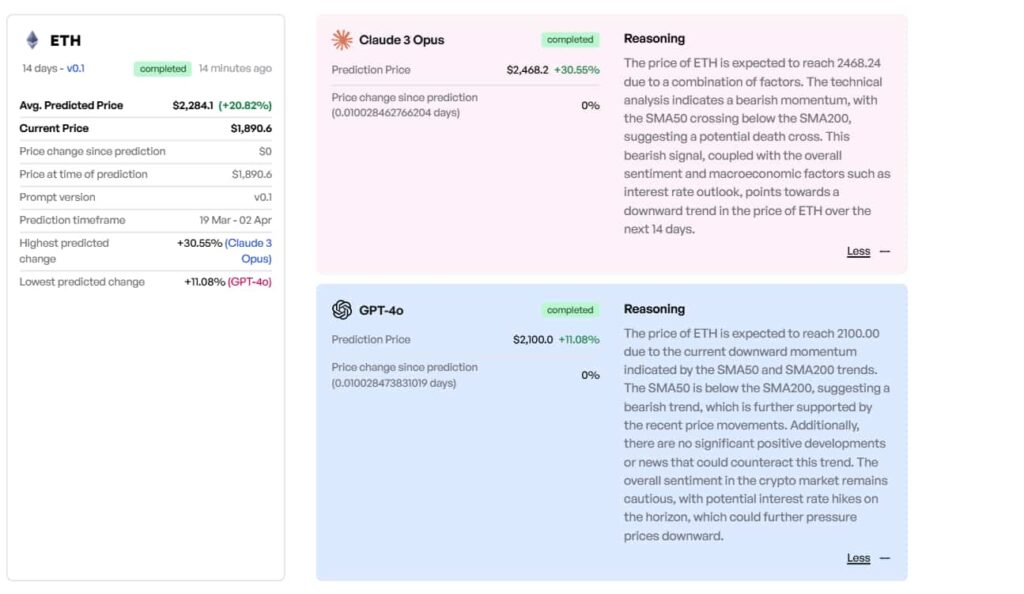Image resolution: width=1024 pixels, height=594 pixels.
Task: Collapse Claude 3 Opus reasoning with Less
Action: tap(858, 252)
